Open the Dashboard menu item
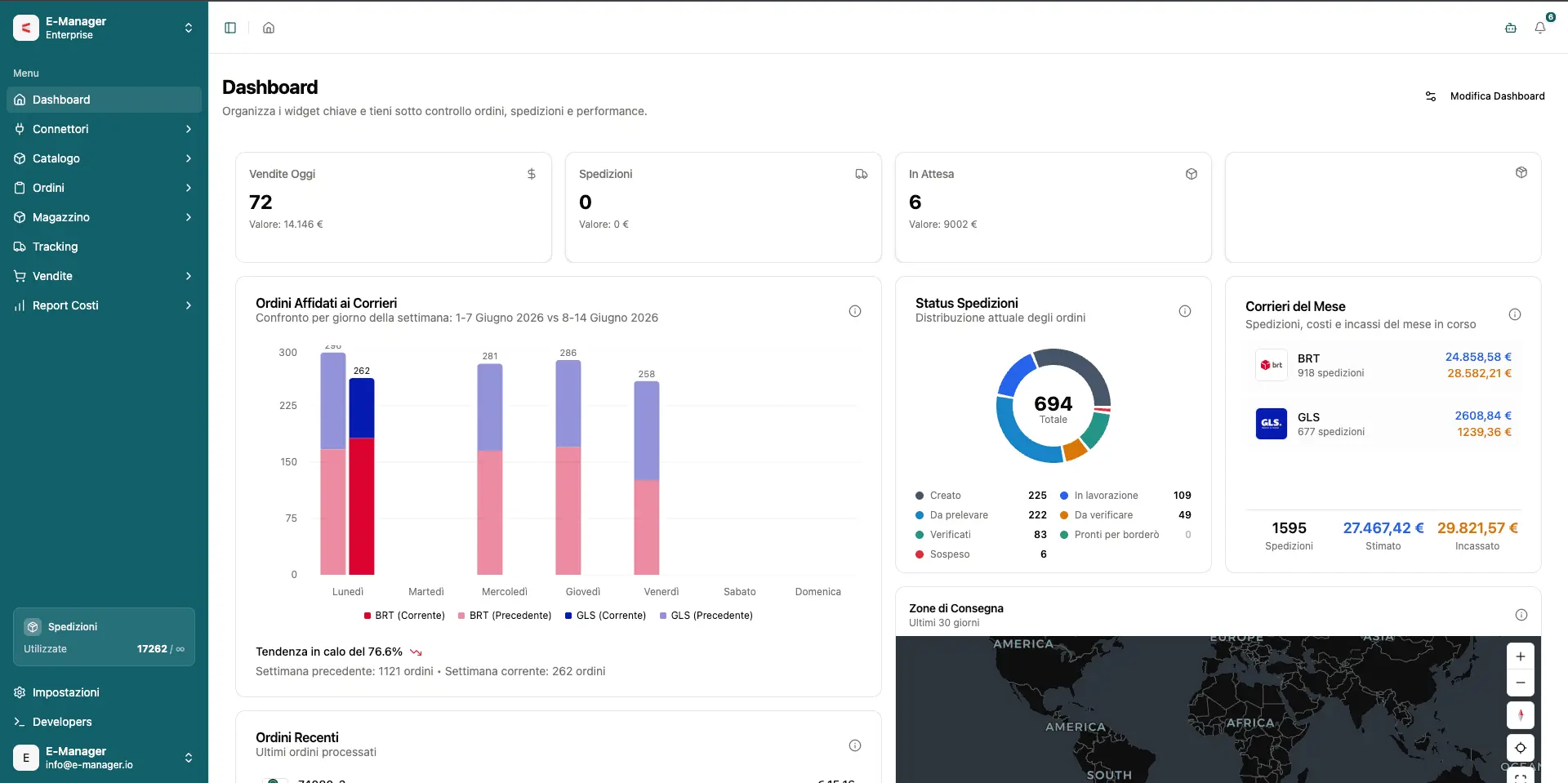Image resolution: width=1568 pixels, height=783 pixels. click(x=104, y=100)
